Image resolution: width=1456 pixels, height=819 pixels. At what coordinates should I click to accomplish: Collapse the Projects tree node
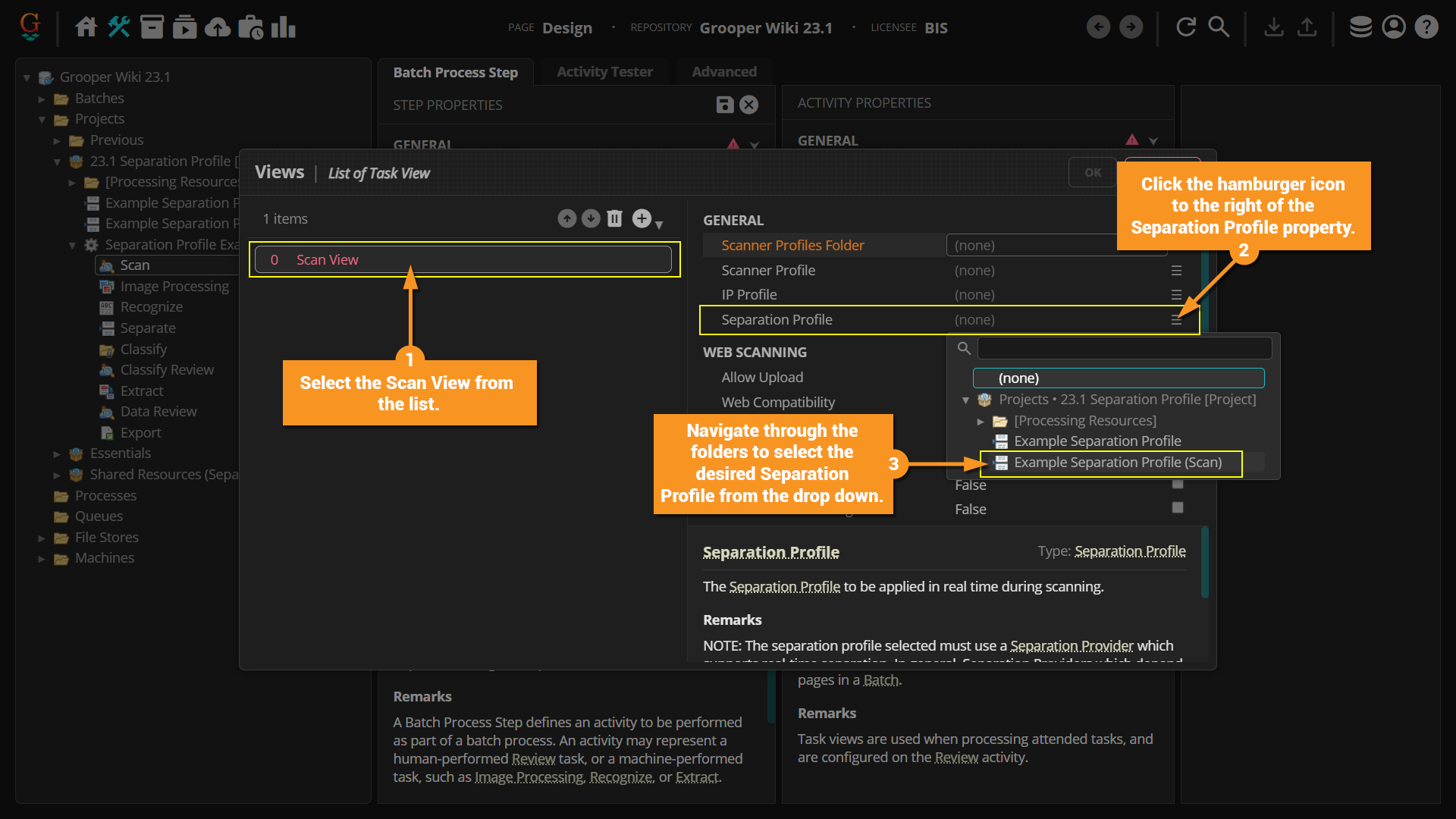42,119
